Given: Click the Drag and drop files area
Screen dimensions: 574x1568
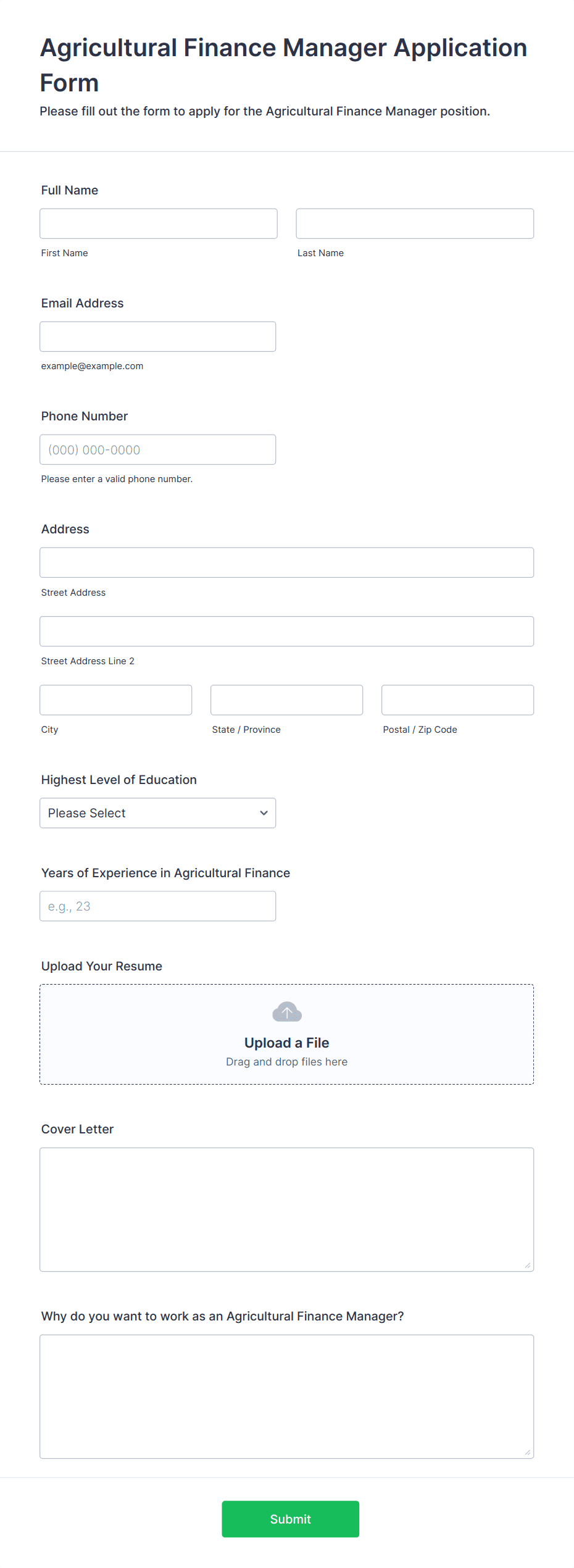Looking at the screenshot, I should coord(287,1035).
